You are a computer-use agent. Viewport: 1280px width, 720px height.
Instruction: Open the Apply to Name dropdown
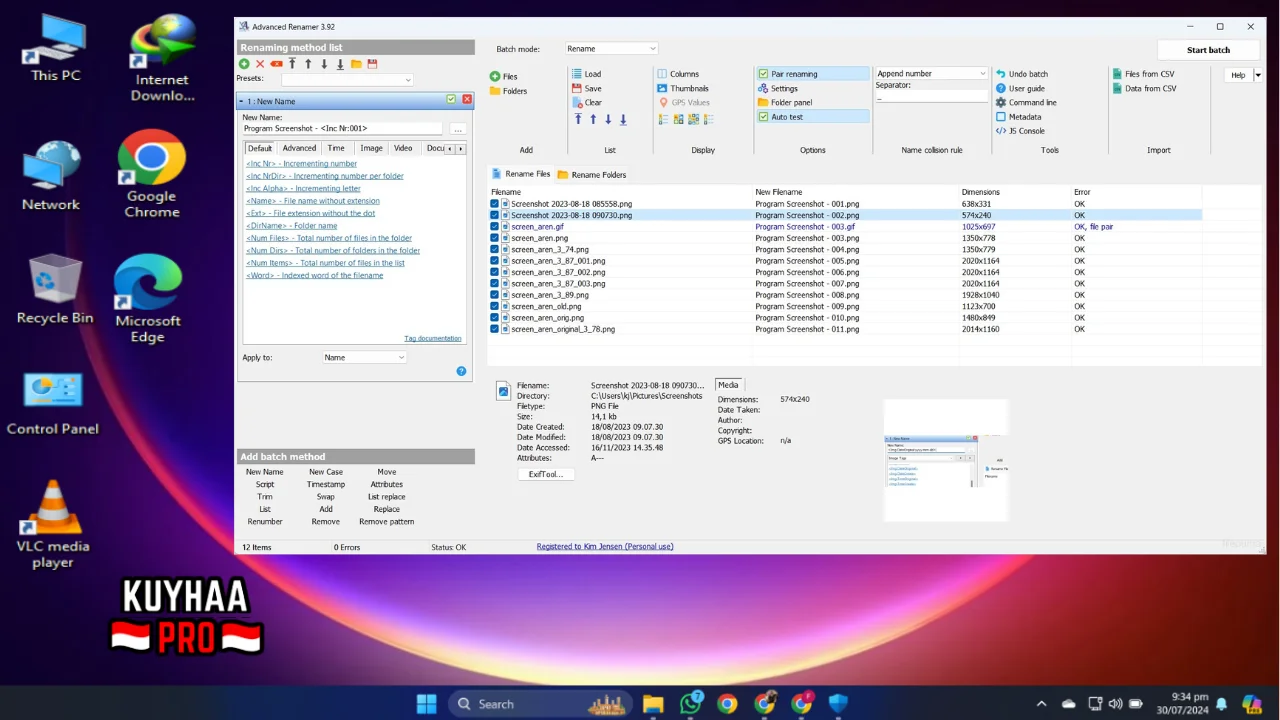tap(364, 357)
